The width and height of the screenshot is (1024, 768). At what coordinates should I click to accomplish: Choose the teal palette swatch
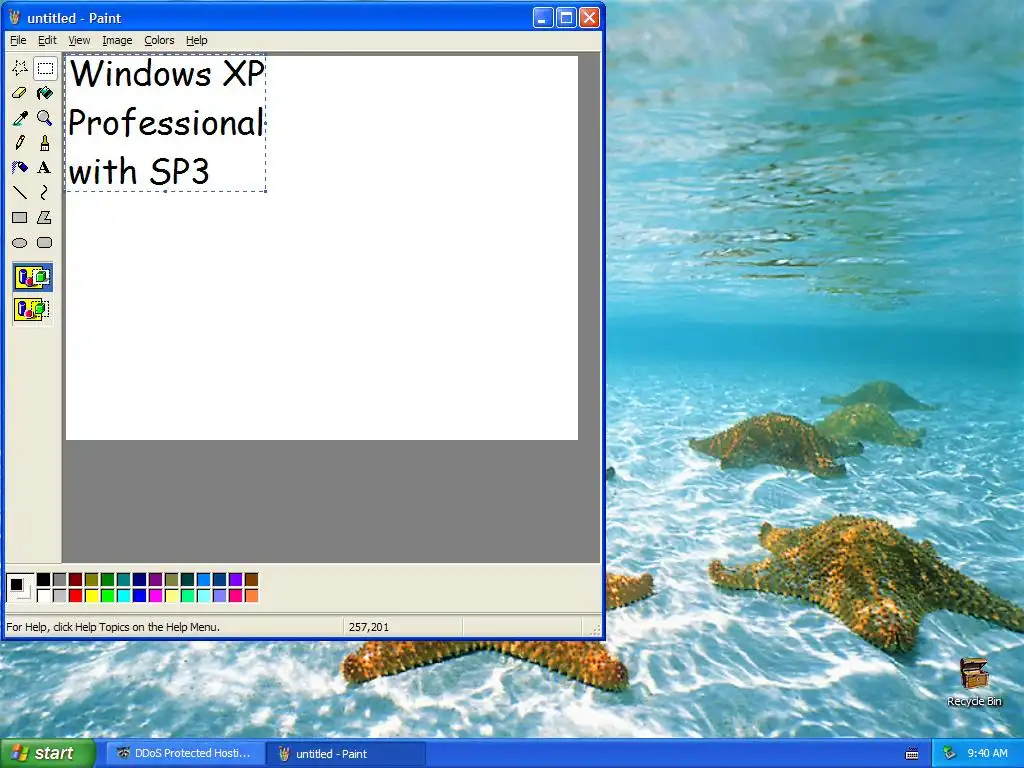[x=123, y=579]
